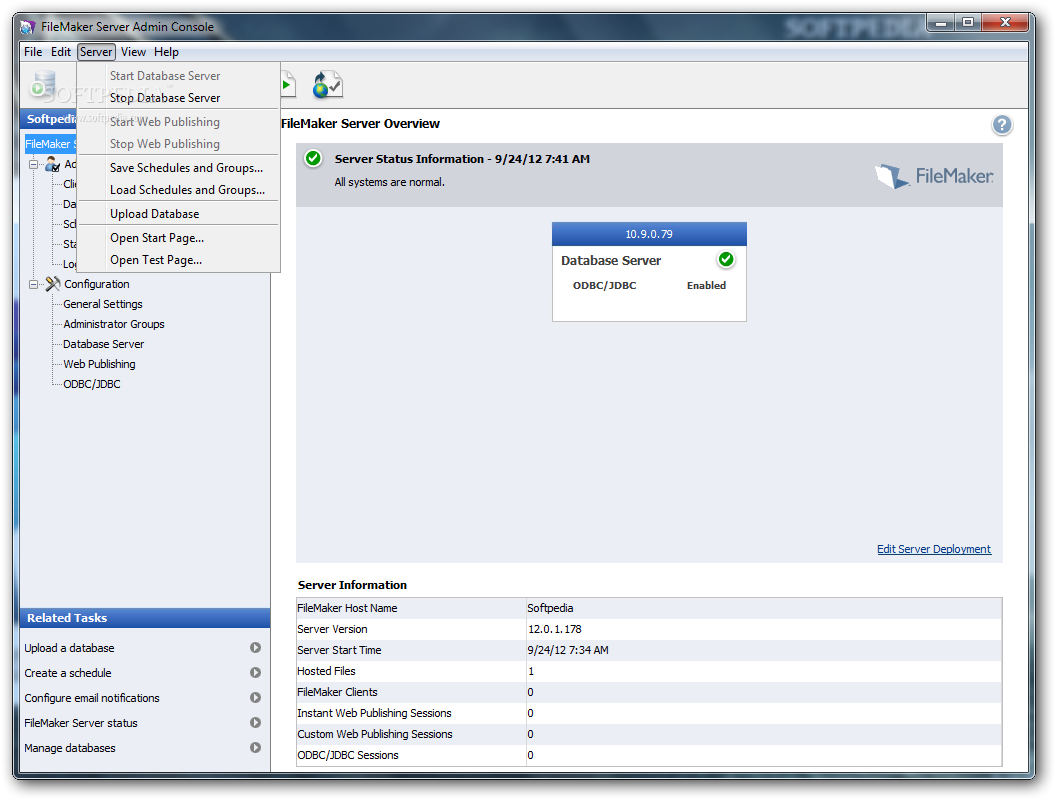This screenshot has width=1056, height=800.
Task: Click the database server toolbar icon
Action: (x=43, y=84)
